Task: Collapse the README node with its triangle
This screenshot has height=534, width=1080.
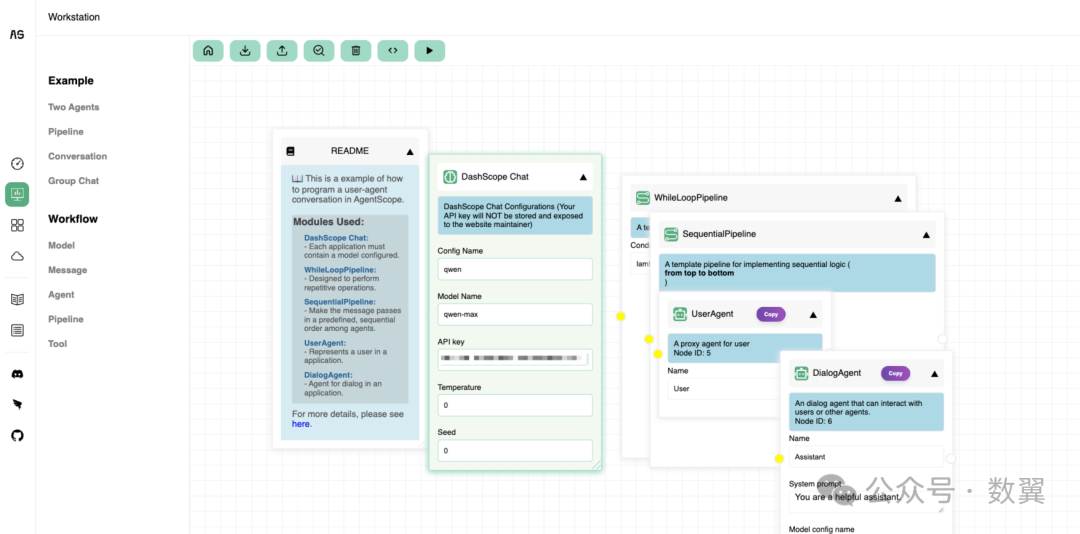Action: tap(409, 152)
